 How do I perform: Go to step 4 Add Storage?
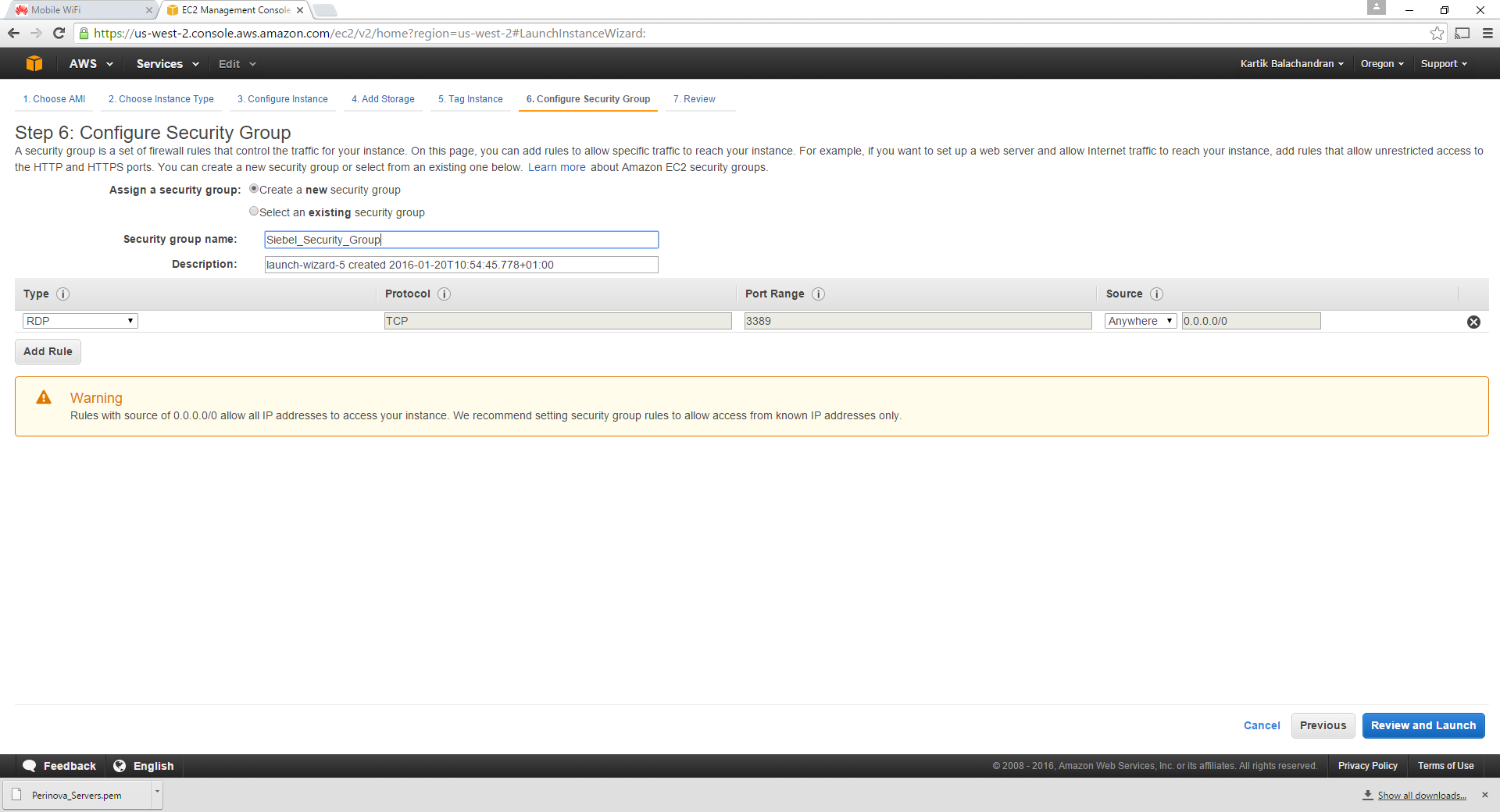[383, 99]
